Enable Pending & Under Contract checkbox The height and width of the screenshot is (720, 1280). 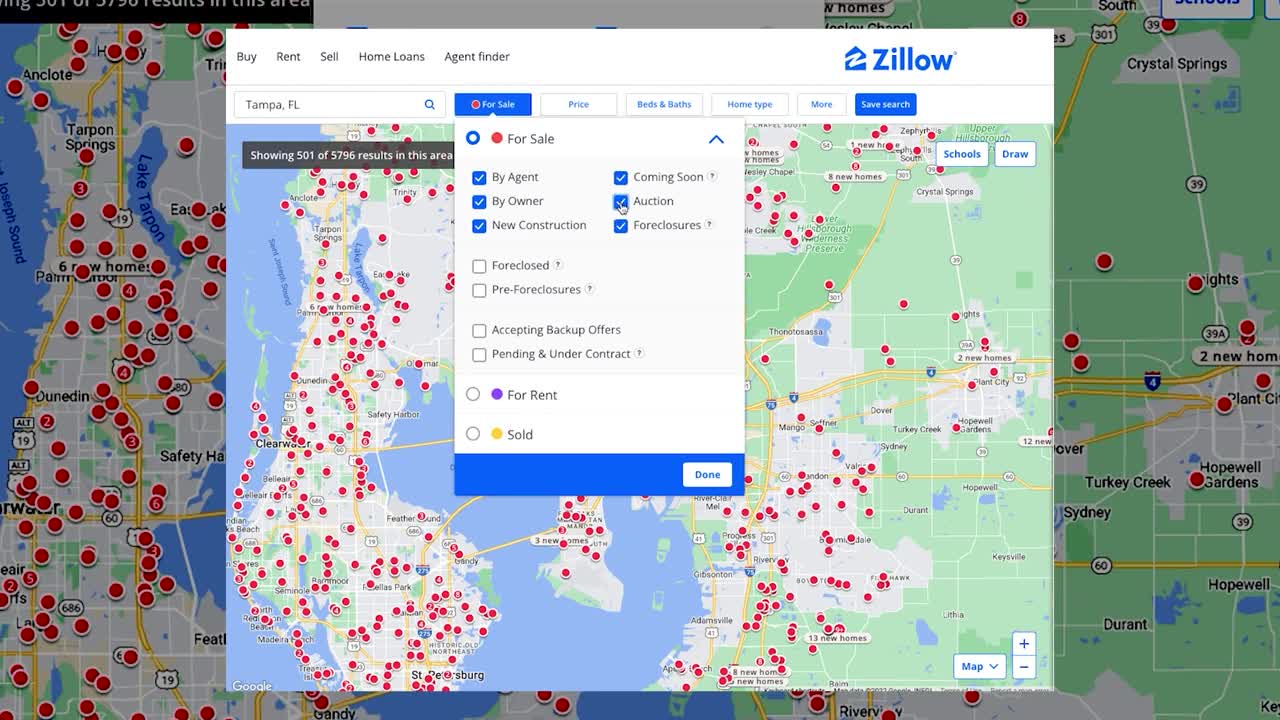click(479, 354)
